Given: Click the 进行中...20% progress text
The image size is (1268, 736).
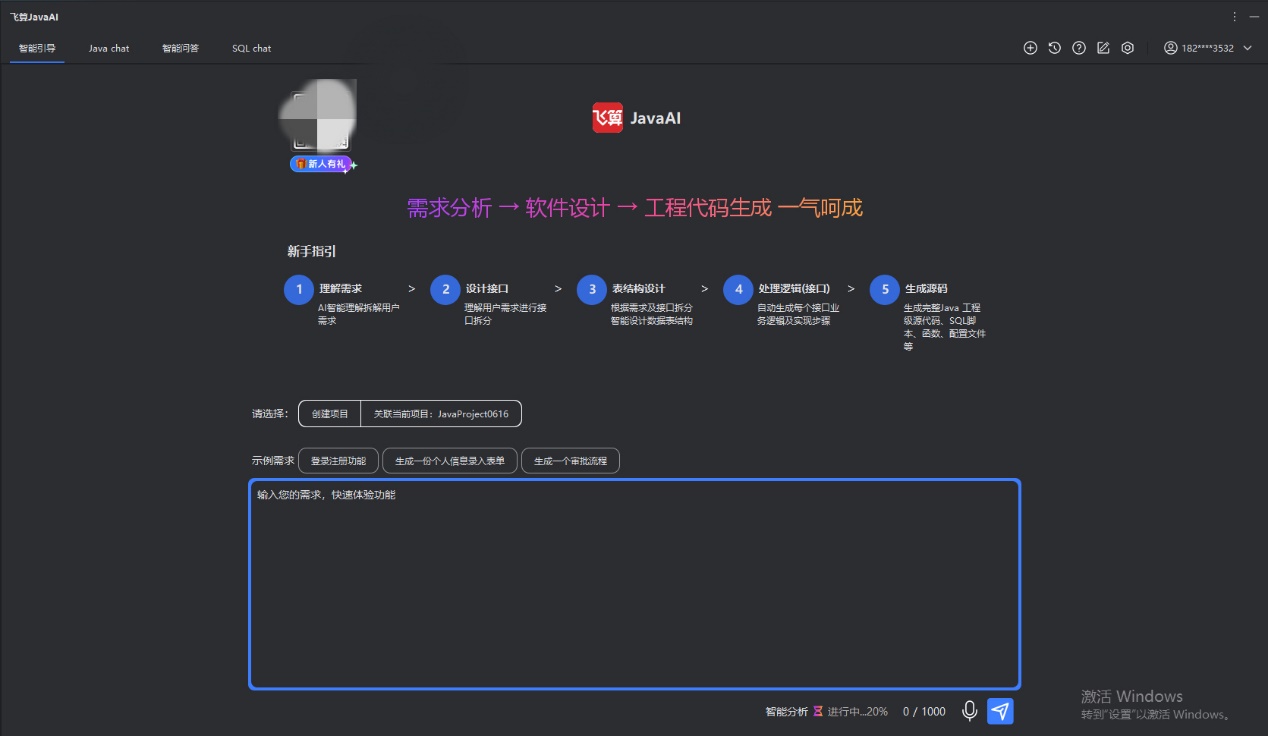Looking at the screenshot, I should click(858, 712).
